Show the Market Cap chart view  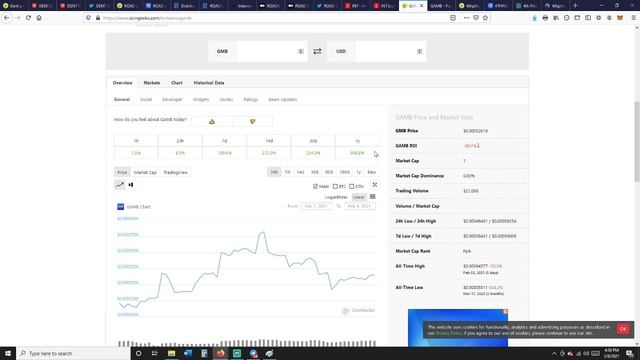[x=145, y=172]
